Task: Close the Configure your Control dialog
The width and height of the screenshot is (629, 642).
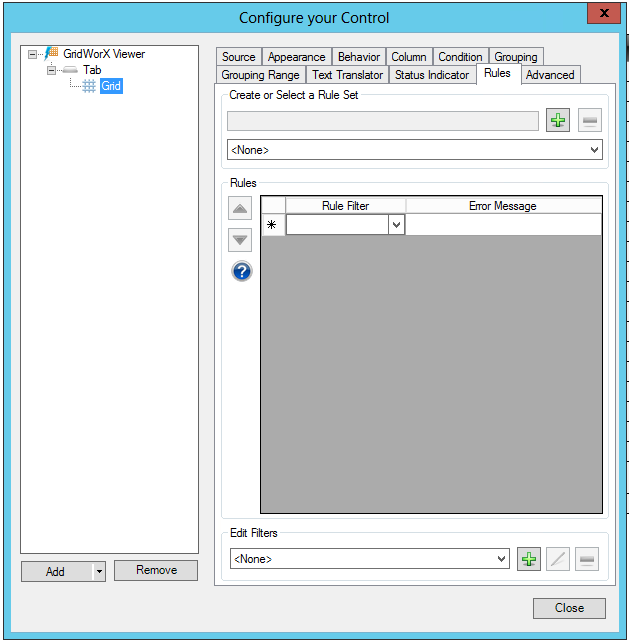Action: (604, 13)
